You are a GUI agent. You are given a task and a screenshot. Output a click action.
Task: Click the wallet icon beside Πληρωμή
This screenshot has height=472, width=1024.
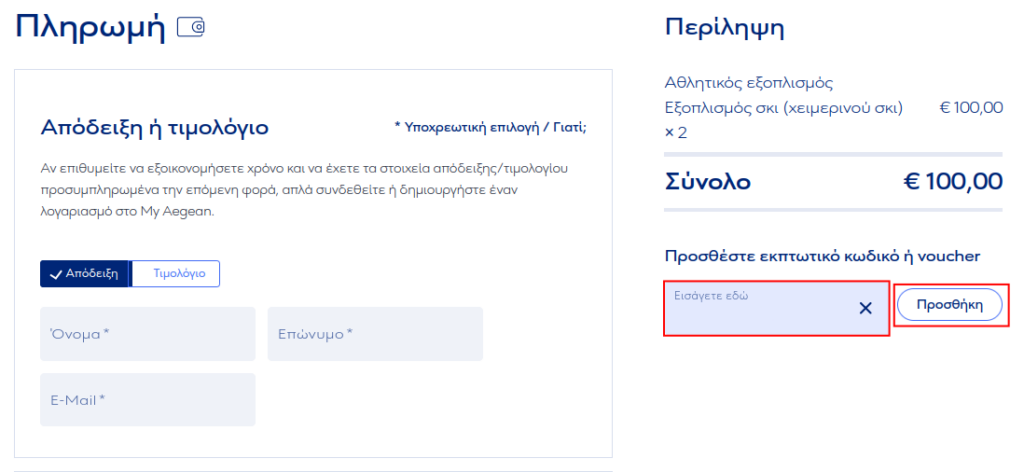(191, 28)
